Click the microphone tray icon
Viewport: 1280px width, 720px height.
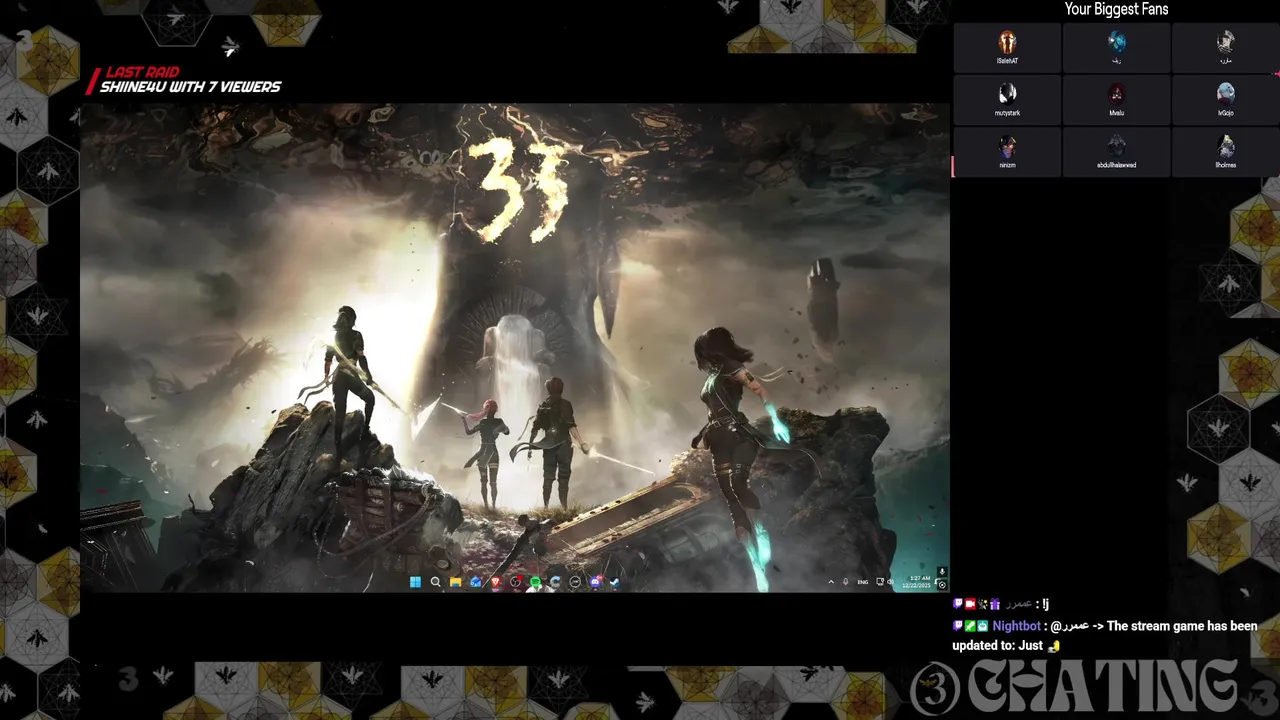pyautogui.click(x=845, y=582)
